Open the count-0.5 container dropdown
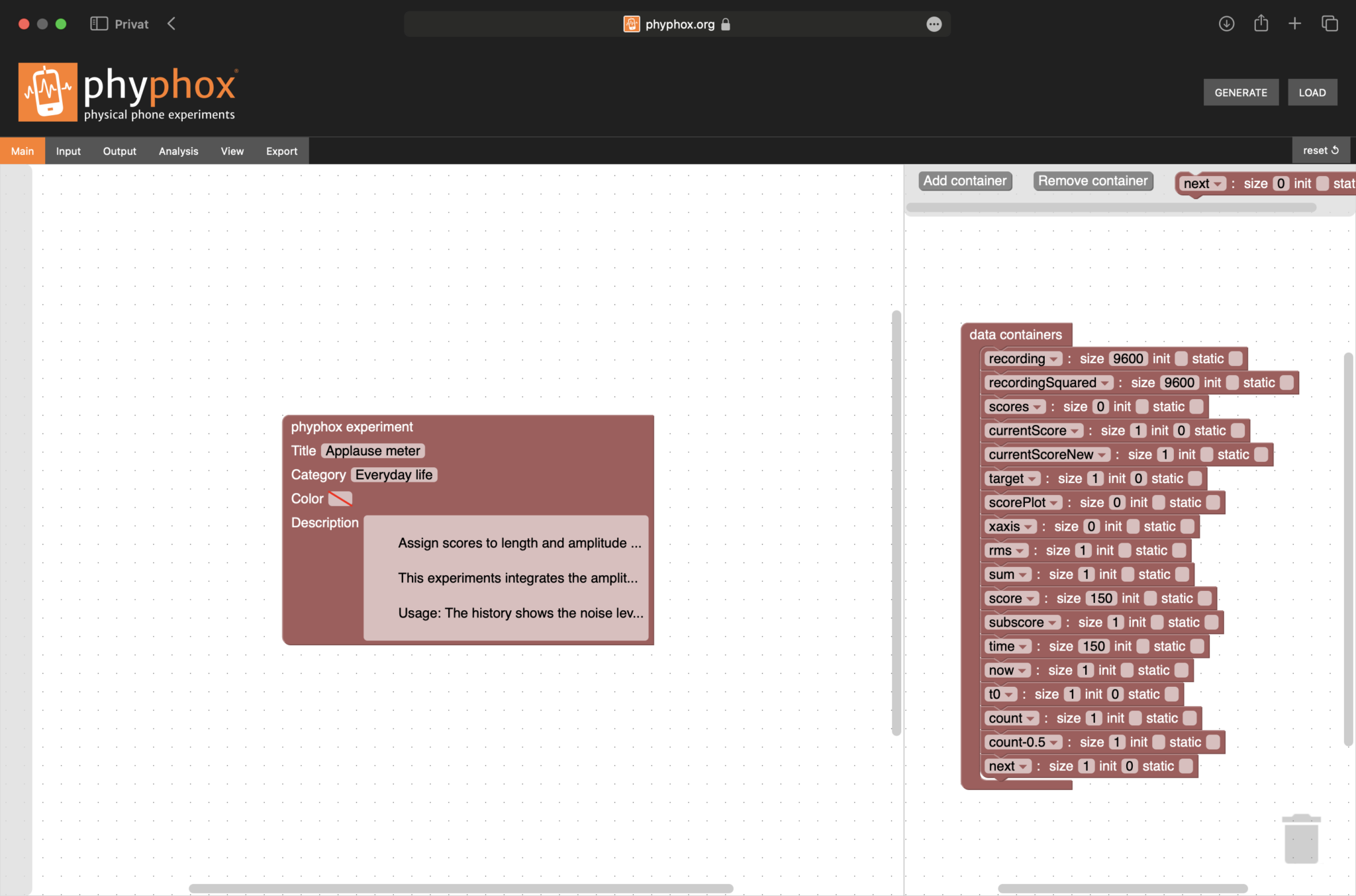 [1053, 742]
